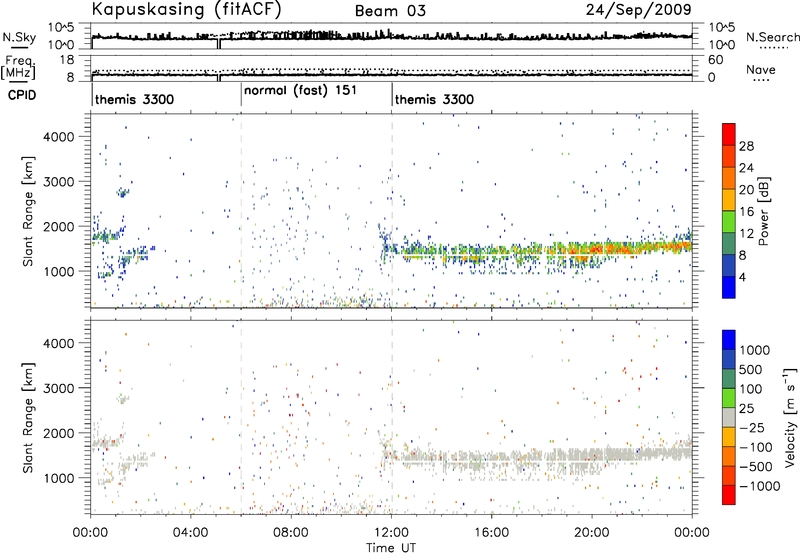Viewport: 800px width, 554px height.
Task: Pick the blue 1000 velocity colorbar segment
Action: (729, 339)
